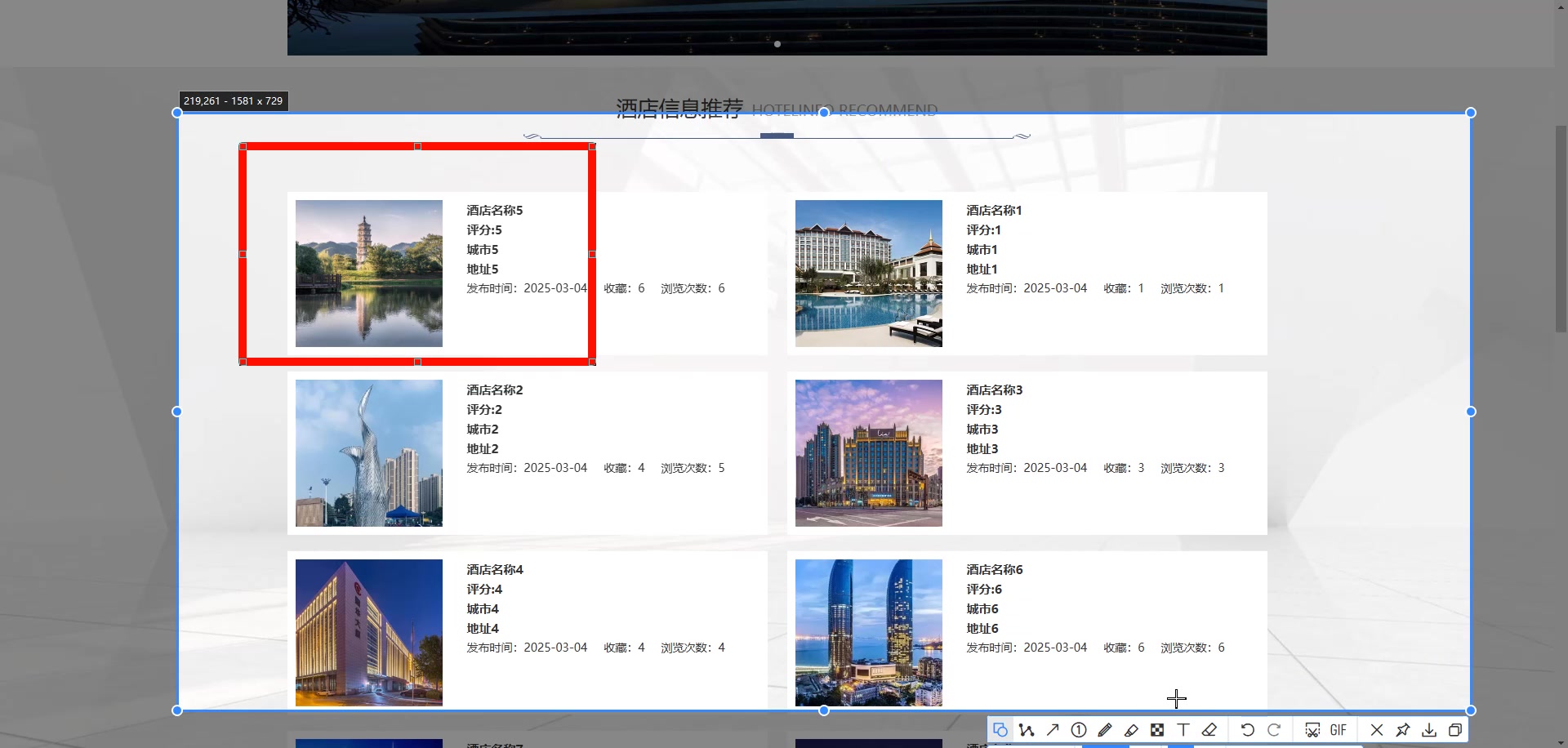
Task: Select the numbered step marker tool
Action: [1079, 730]
